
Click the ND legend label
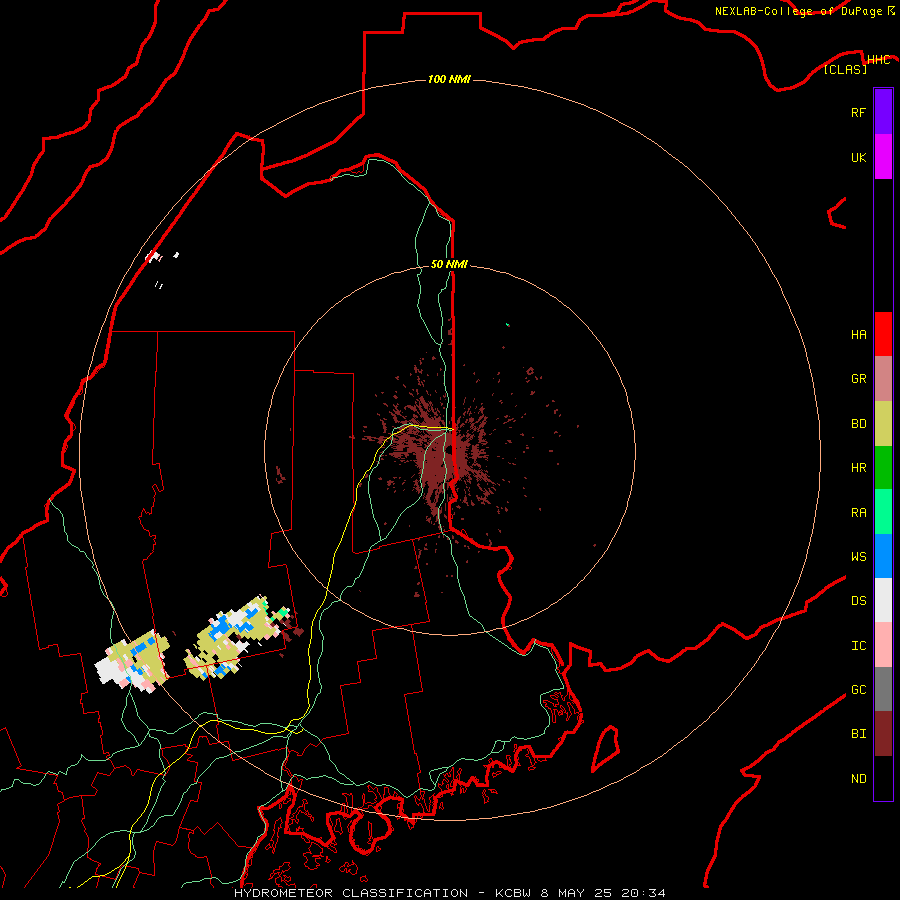click(x=858, y=779)
